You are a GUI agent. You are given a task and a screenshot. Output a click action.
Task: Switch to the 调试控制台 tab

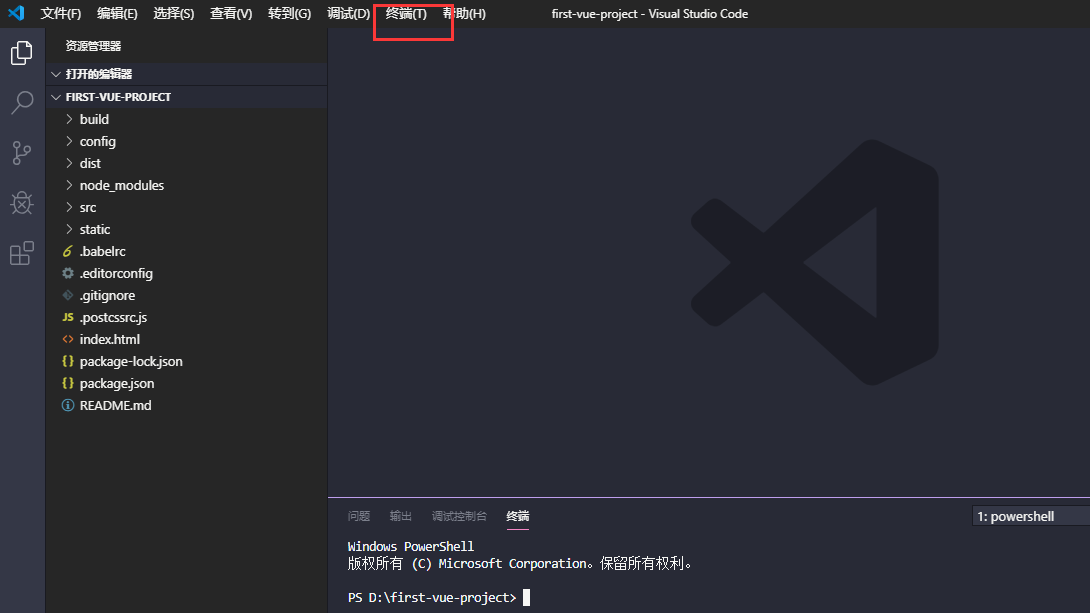459,516
